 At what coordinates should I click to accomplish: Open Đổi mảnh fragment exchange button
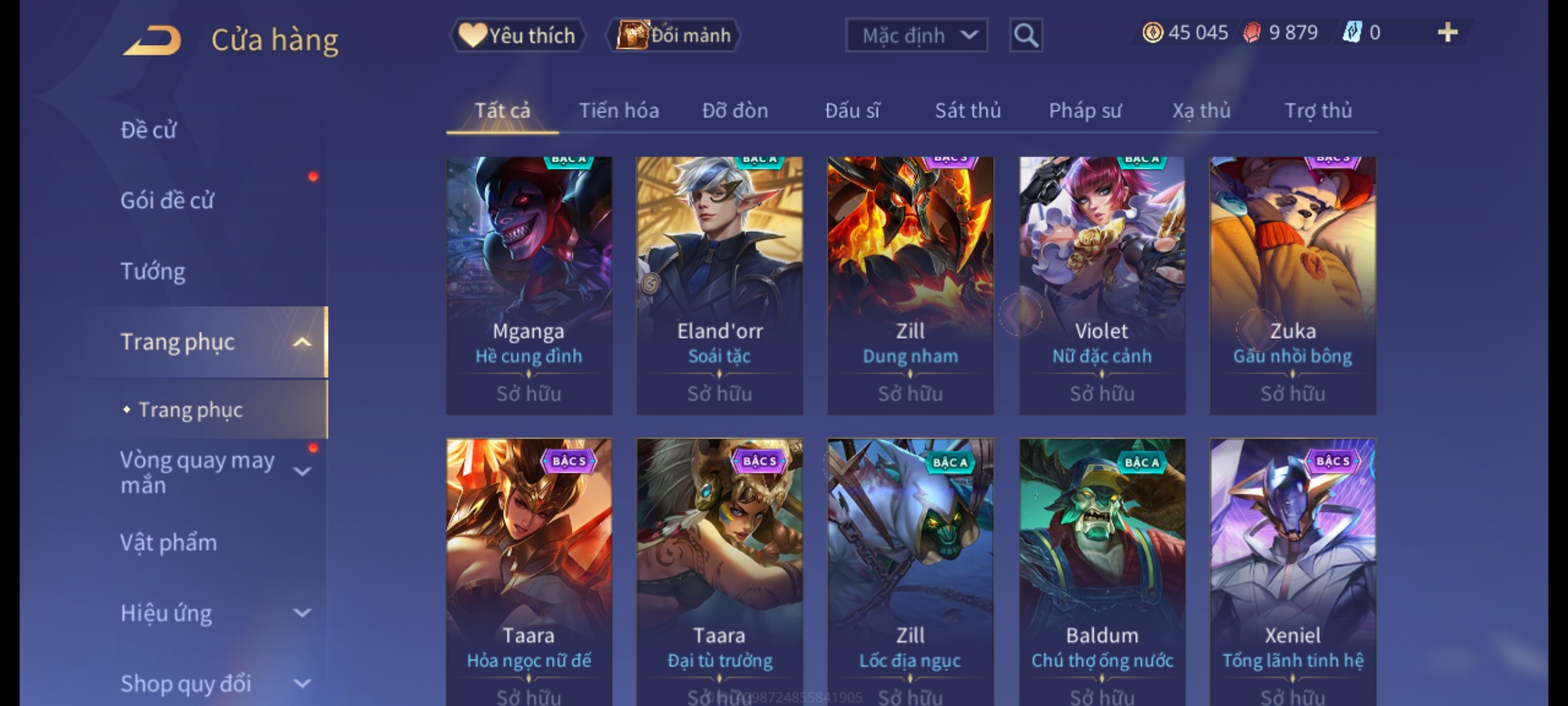pyautogui.click(x=673, y=35)
